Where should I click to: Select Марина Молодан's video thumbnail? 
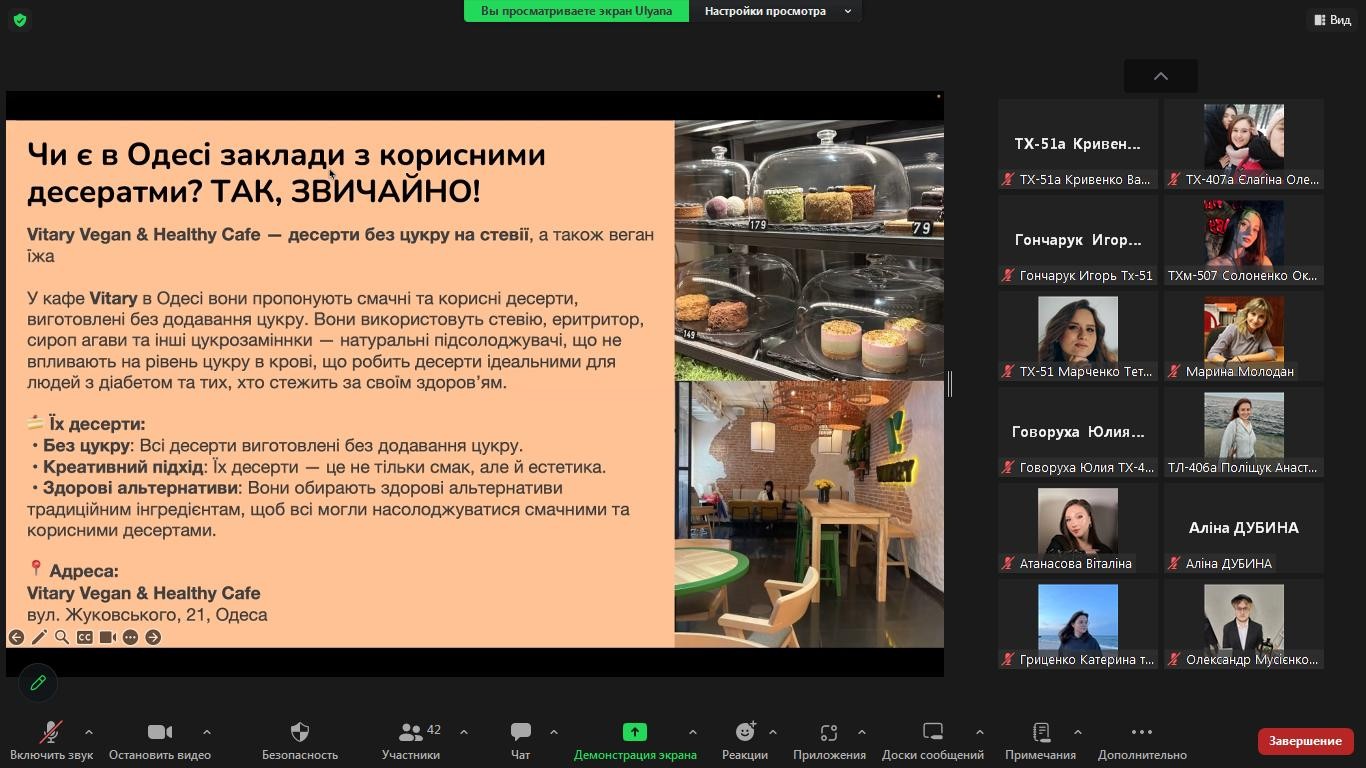(x=1243, y=336)
